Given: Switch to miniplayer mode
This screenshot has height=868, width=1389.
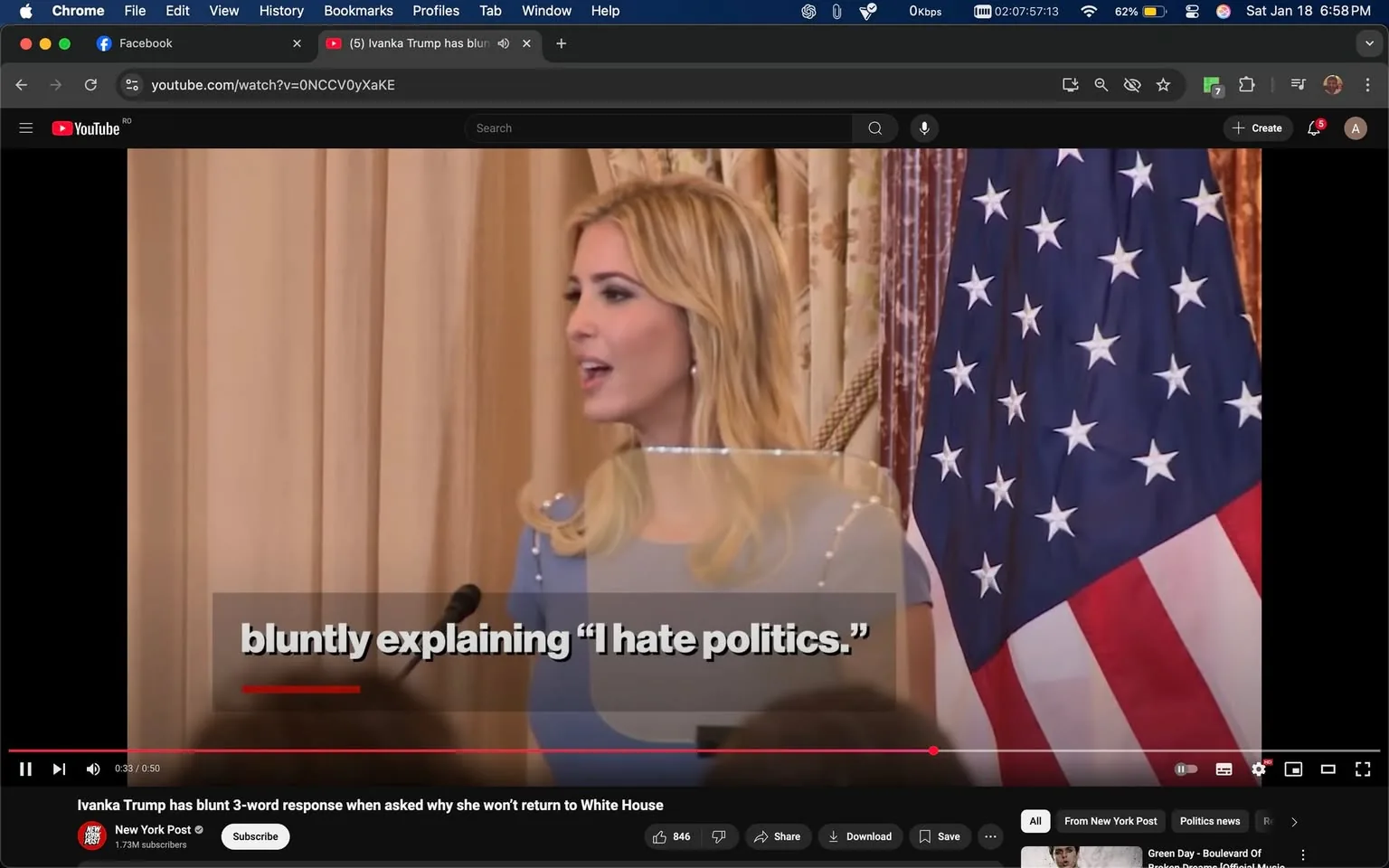Looking at the screenshot, I should point(1293,769).
